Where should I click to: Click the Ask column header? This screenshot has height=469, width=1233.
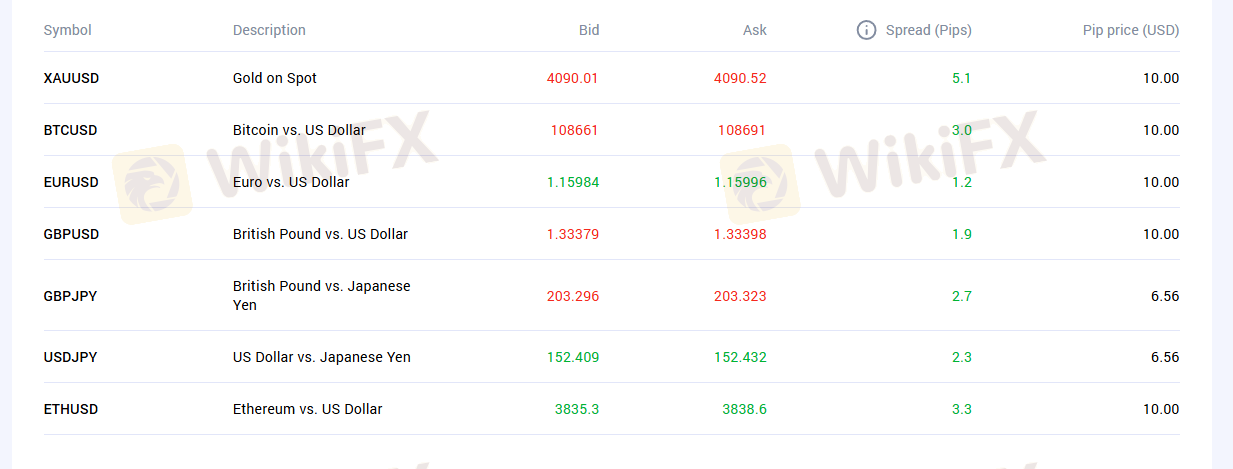[x=755, y=30]
